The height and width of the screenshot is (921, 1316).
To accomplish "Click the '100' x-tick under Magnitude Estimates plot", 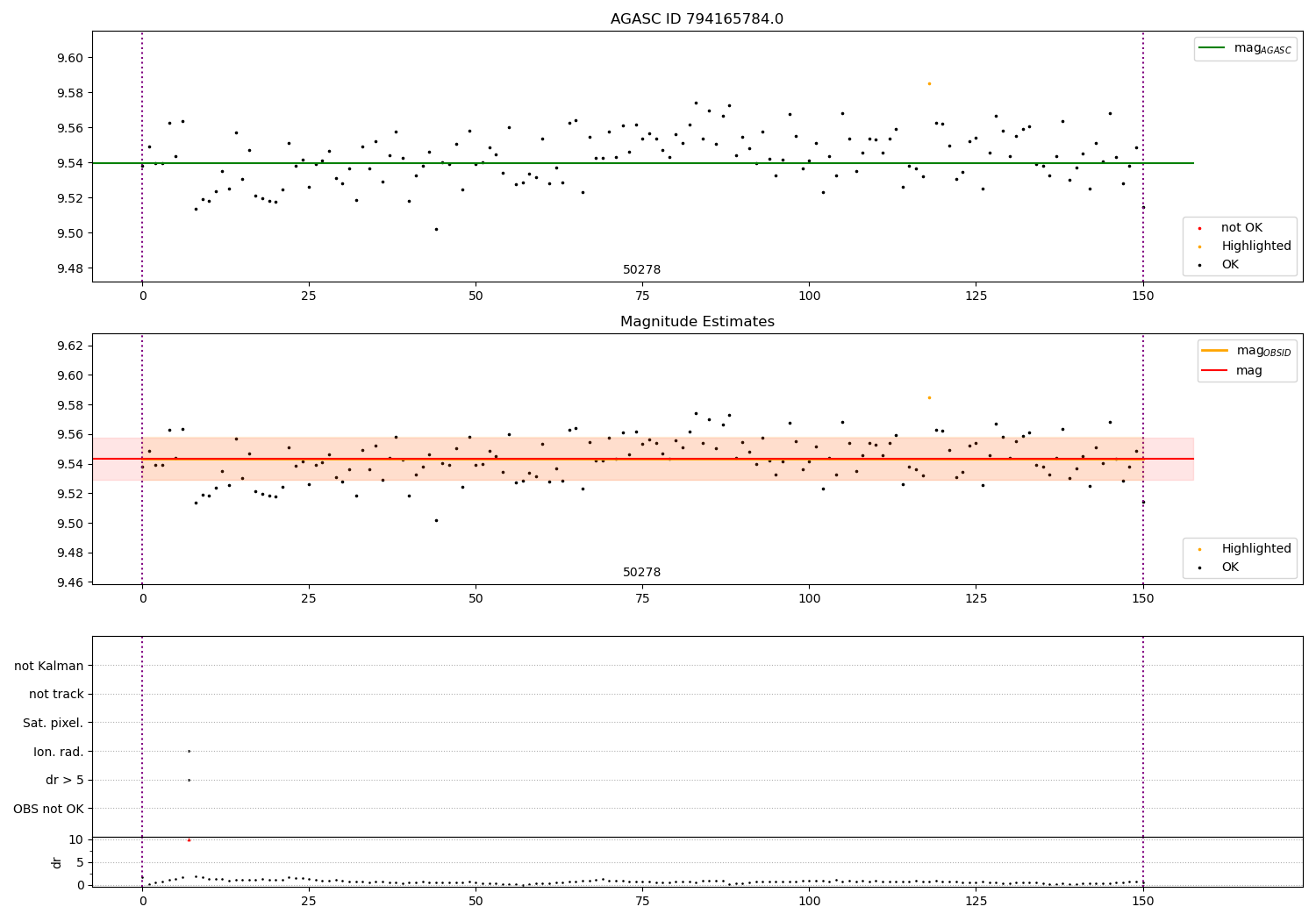I will pyautogui.click(x=809, y=599).
